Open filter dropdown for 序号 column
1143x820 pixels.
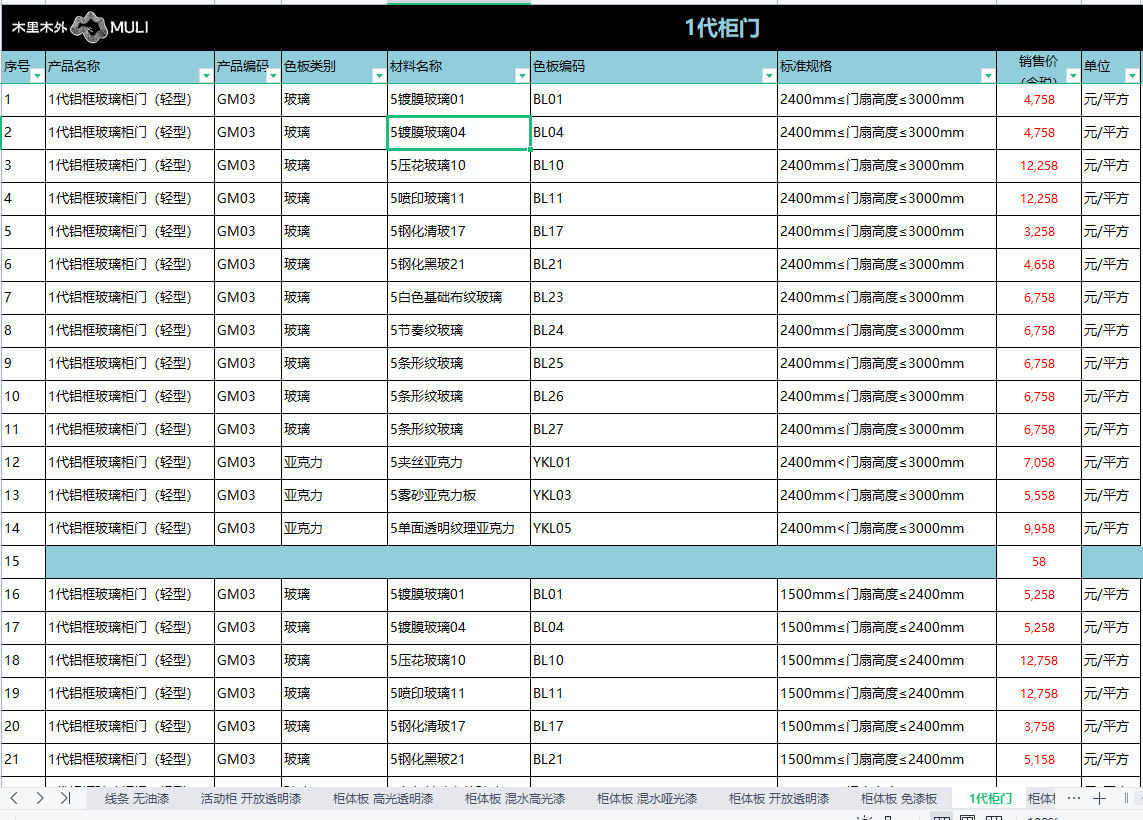(37, 75)
